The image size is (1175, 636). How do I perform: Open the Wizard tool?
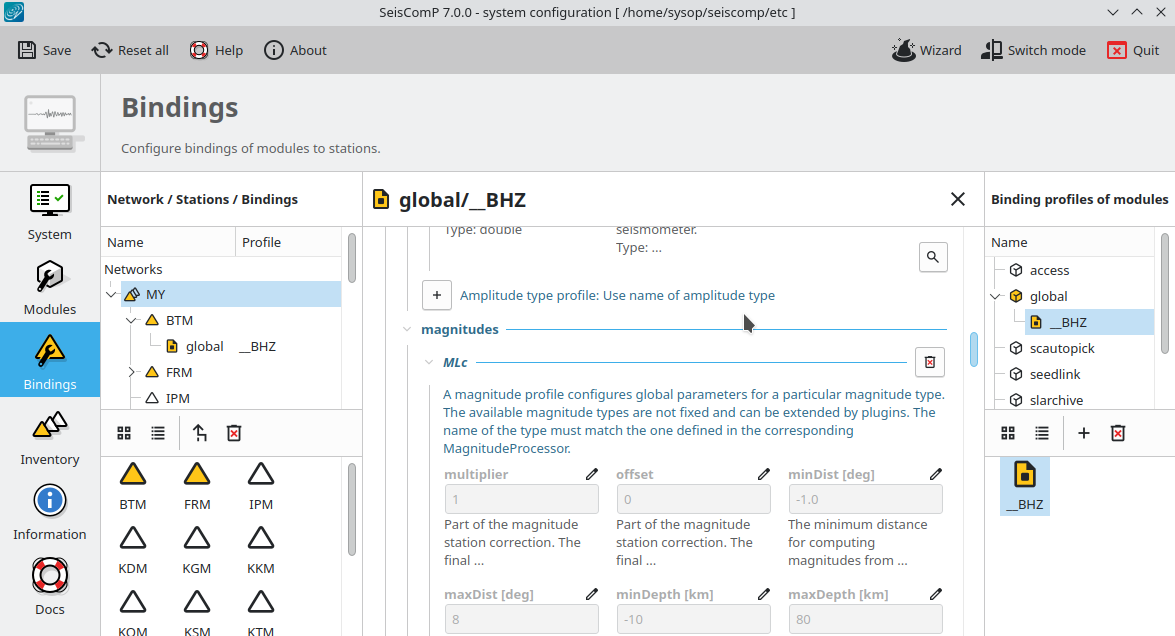point(926,50)
